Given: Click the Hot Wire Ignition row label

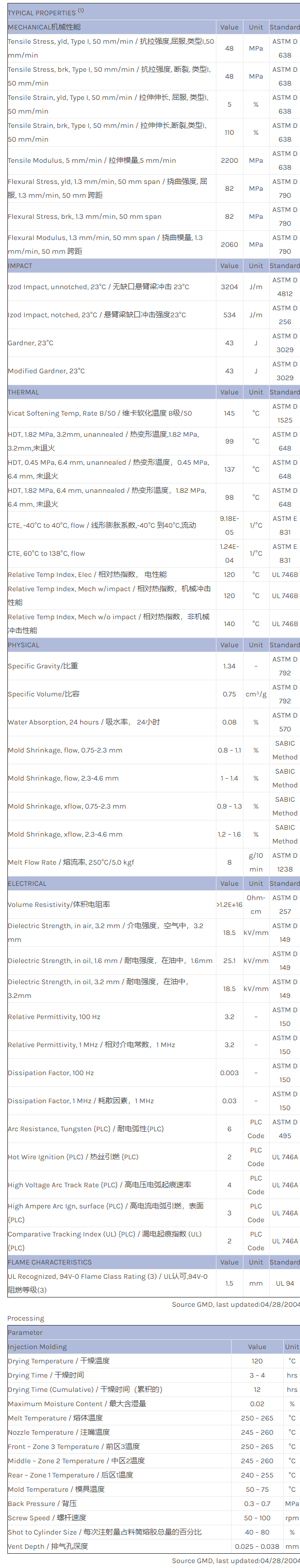Looking at the screenshot, I should tap(72, 1157).
